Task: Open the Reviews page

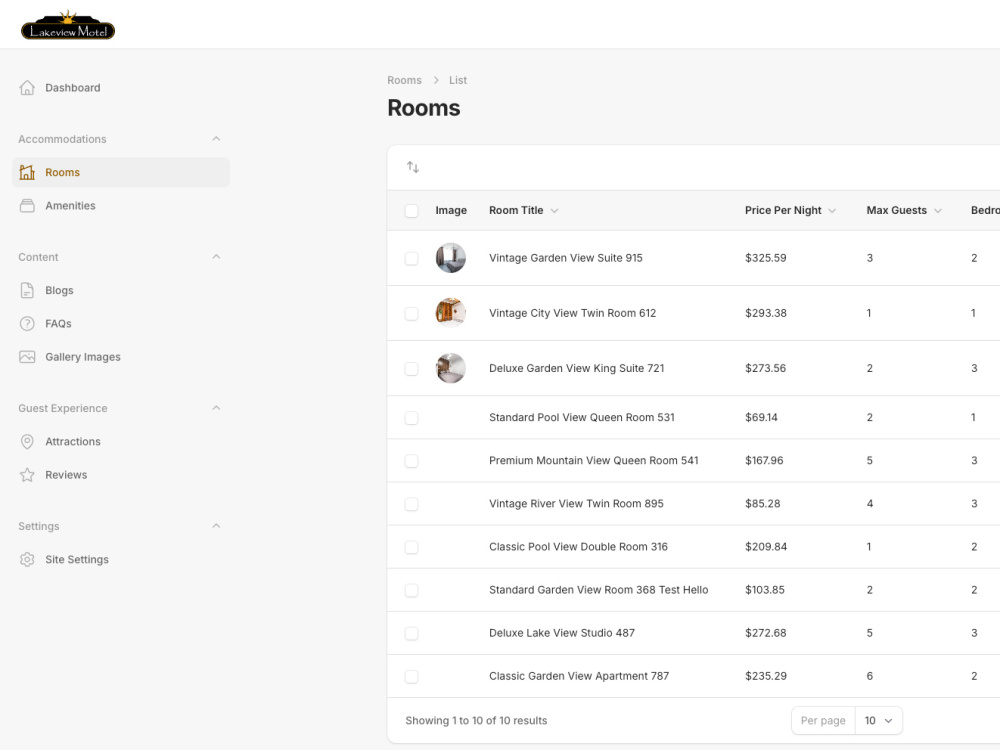Action: tap(121, 474)
